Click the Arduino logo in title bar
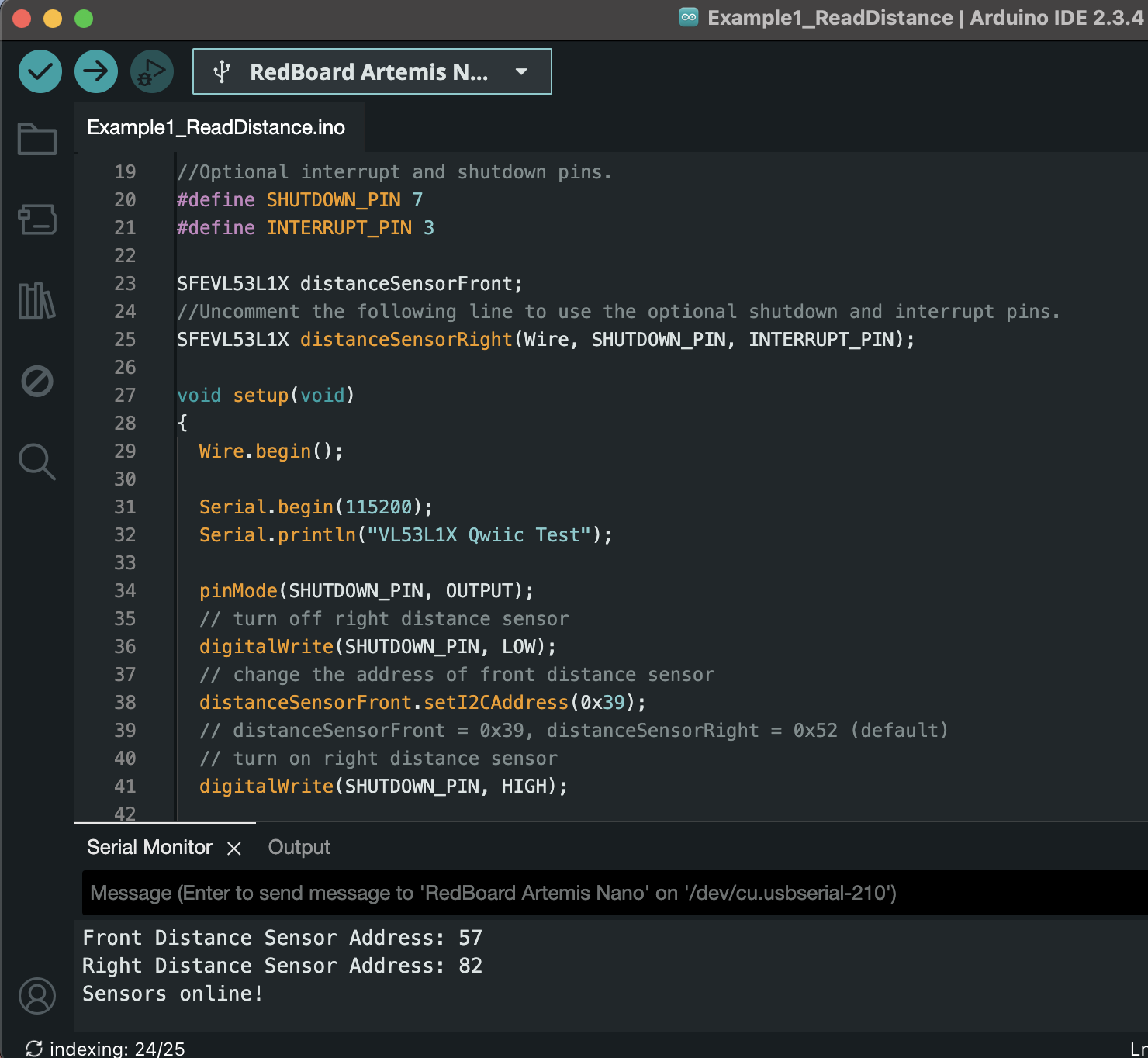 (x=689, y=17)
